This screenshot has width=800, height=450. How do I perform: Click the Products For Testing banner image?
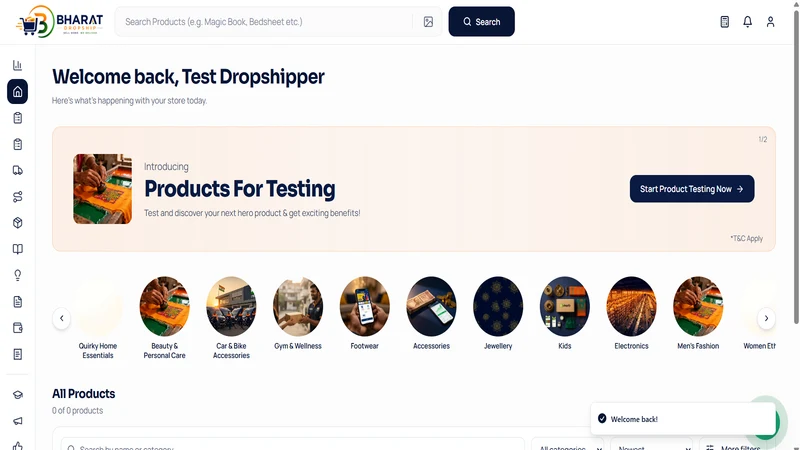click(103, 189)
